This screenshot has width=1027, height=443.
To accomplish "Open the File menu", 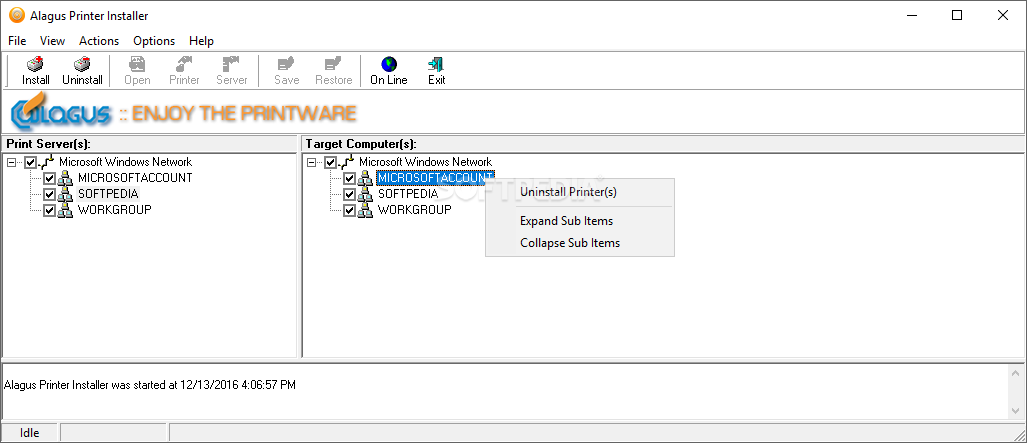I will (17, 41).
